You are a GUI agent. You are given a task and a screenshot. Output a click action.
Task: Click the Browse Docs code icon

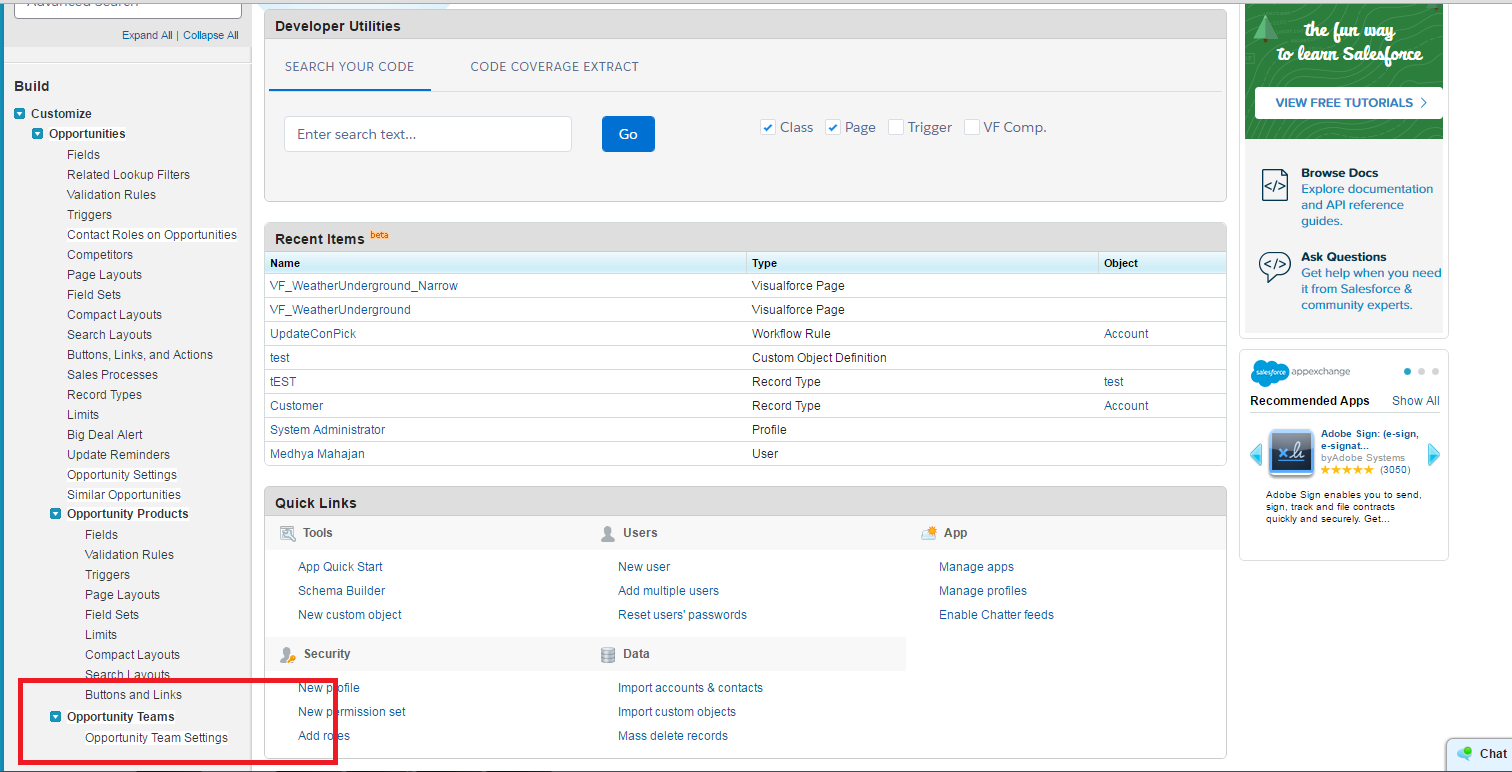click(1274, 186)
